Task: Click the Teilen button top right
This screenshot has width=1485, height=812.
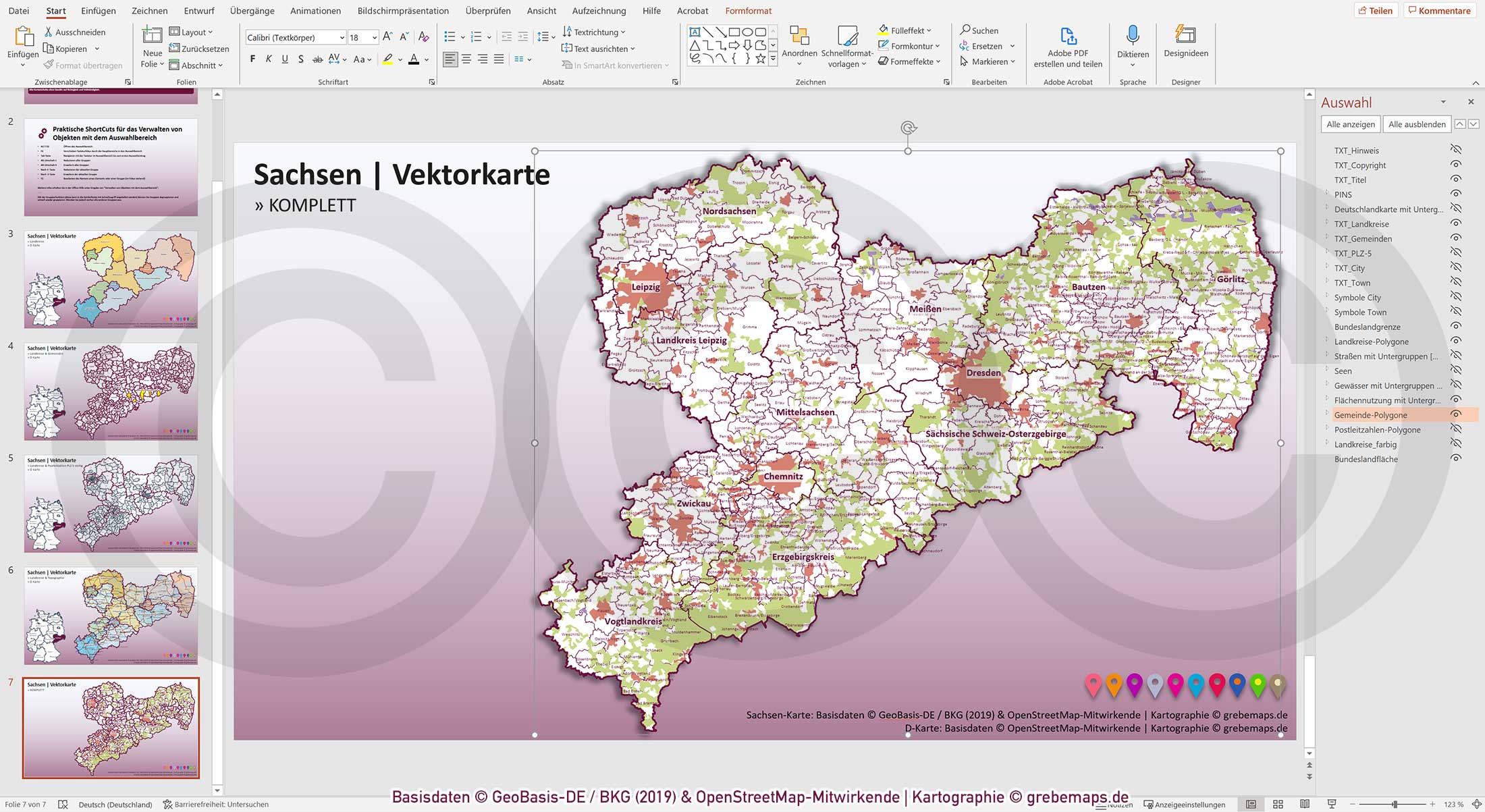Action: click(x=1376, y=10)
